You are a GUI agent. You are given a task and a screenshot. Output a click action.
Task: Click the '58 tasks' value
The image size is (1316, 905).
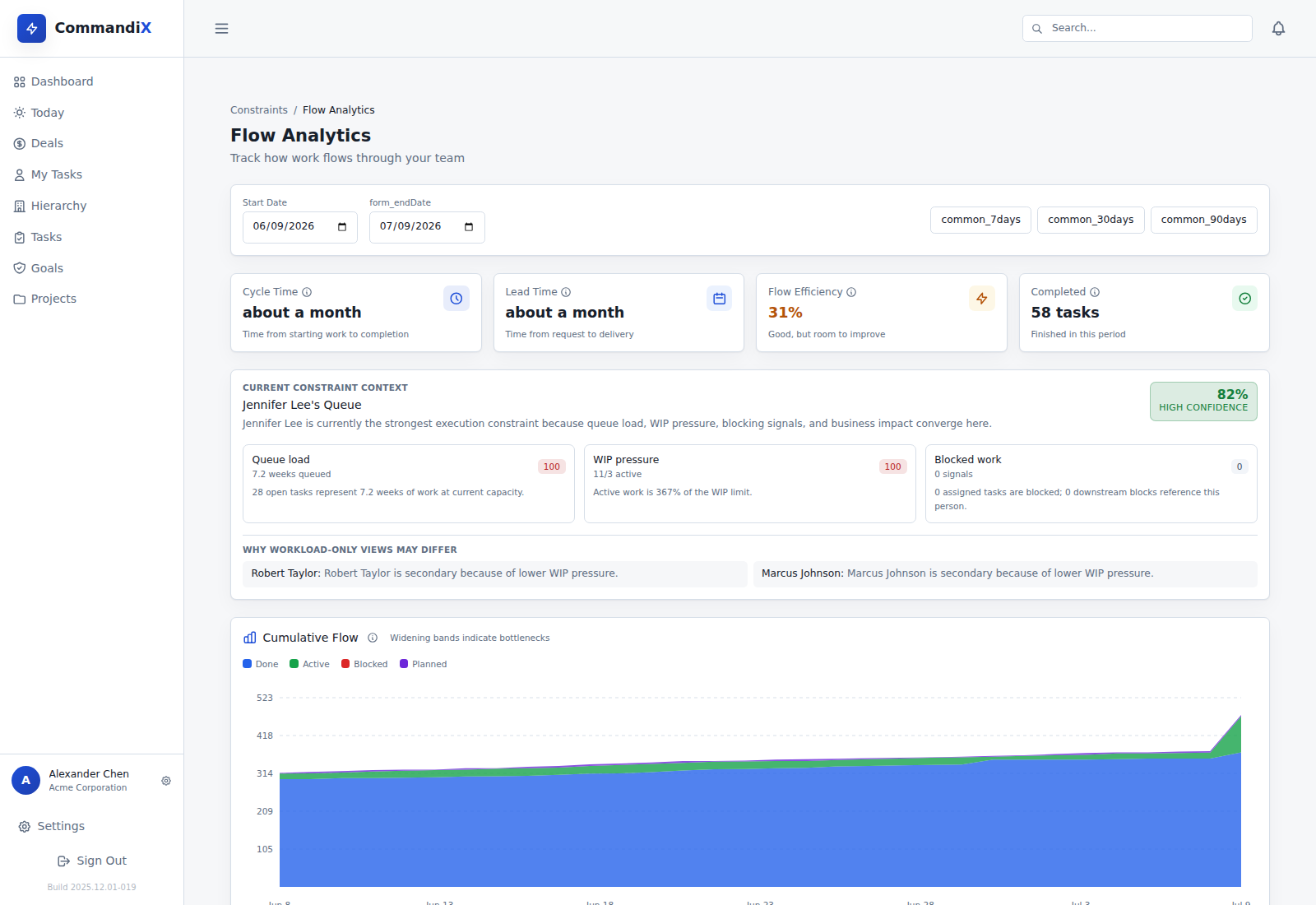pos(1065,313)
